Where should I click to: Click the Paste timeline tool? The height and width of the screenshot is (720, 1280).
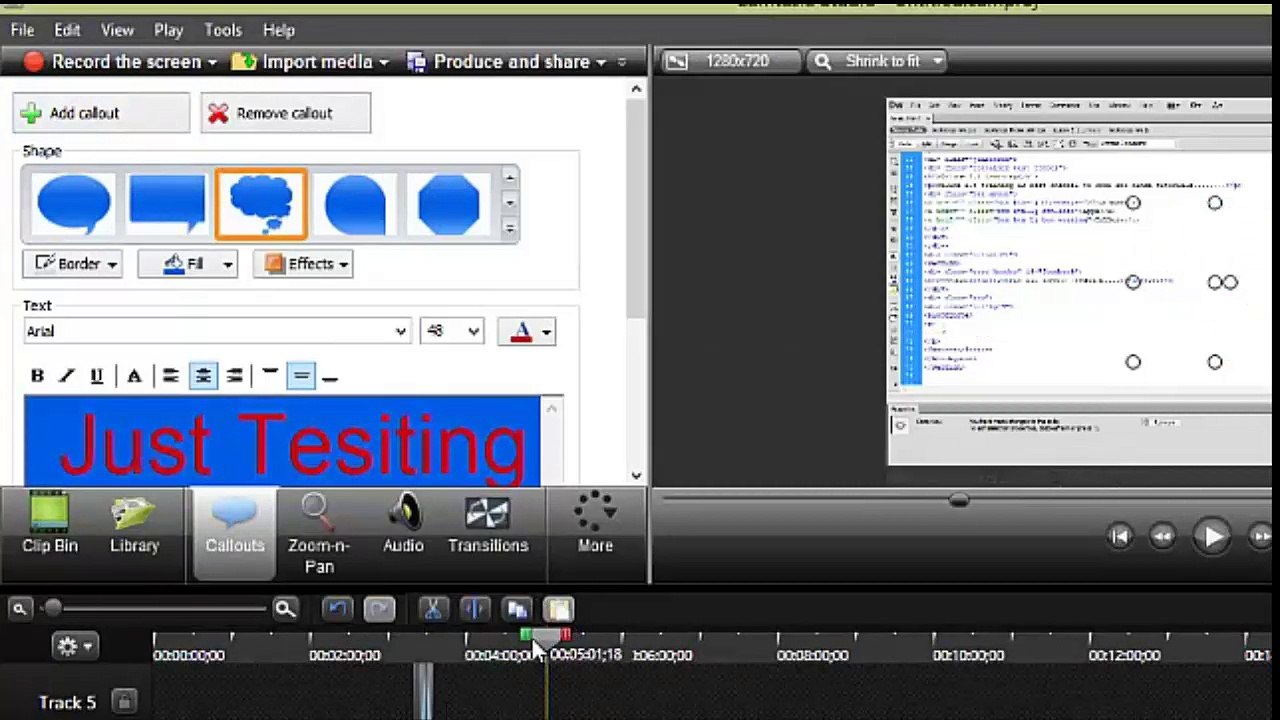tap(559, 609)
